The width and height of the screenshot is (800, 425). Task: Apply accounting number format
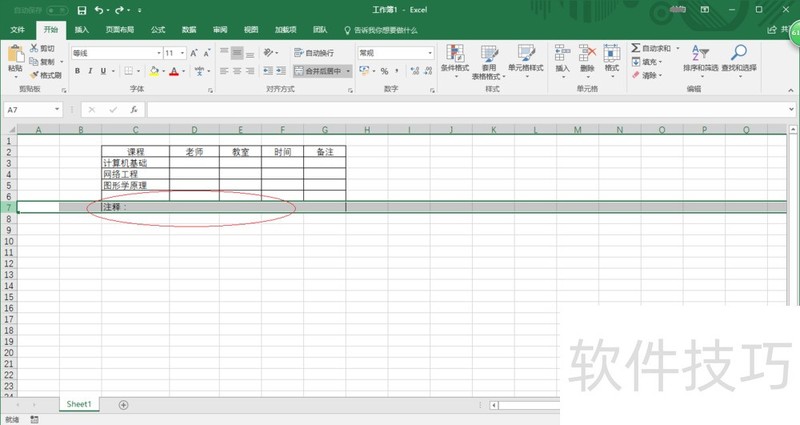pyautogui.click(x=364, y=71)
